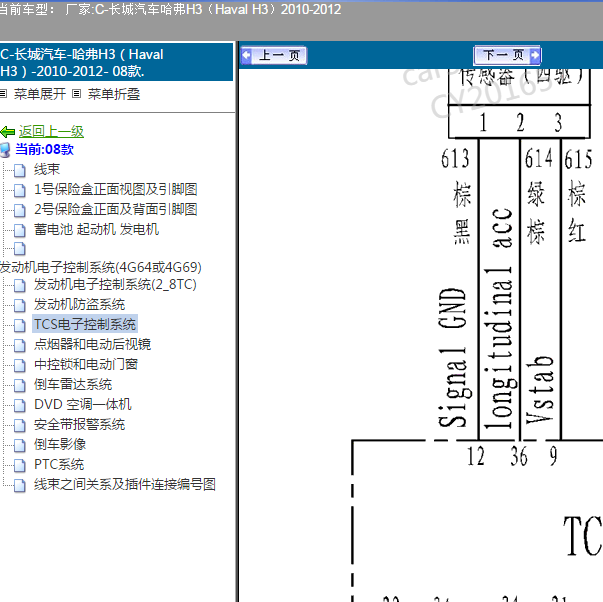
Task: Select TCS电子控制系统 item
Action: coord(85,324)
